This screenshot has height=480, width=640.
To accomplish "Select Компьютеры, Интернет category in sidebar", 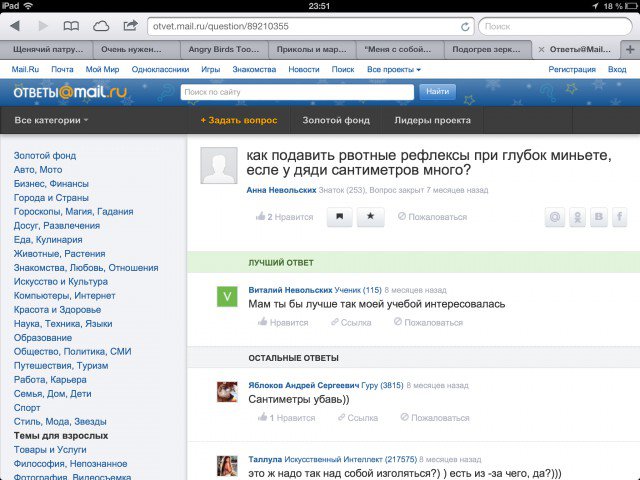I will click(65, 296).
